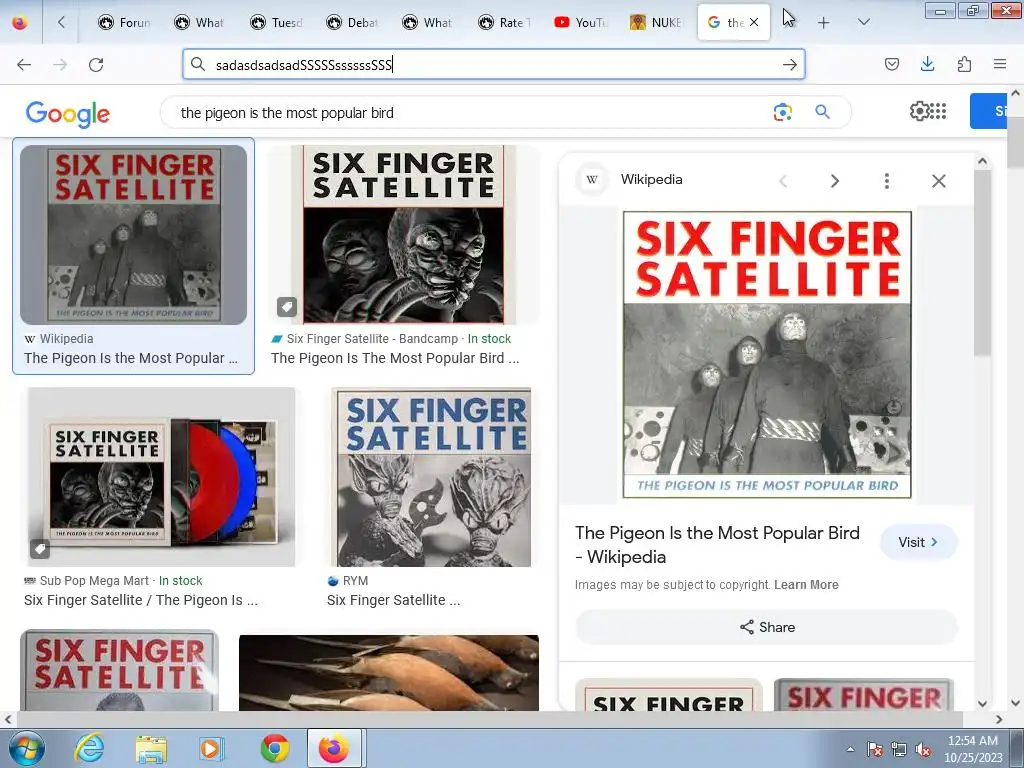Click the Go arrow in address bar
Screen dimensions: 1024x768
[x=790, y=64]
